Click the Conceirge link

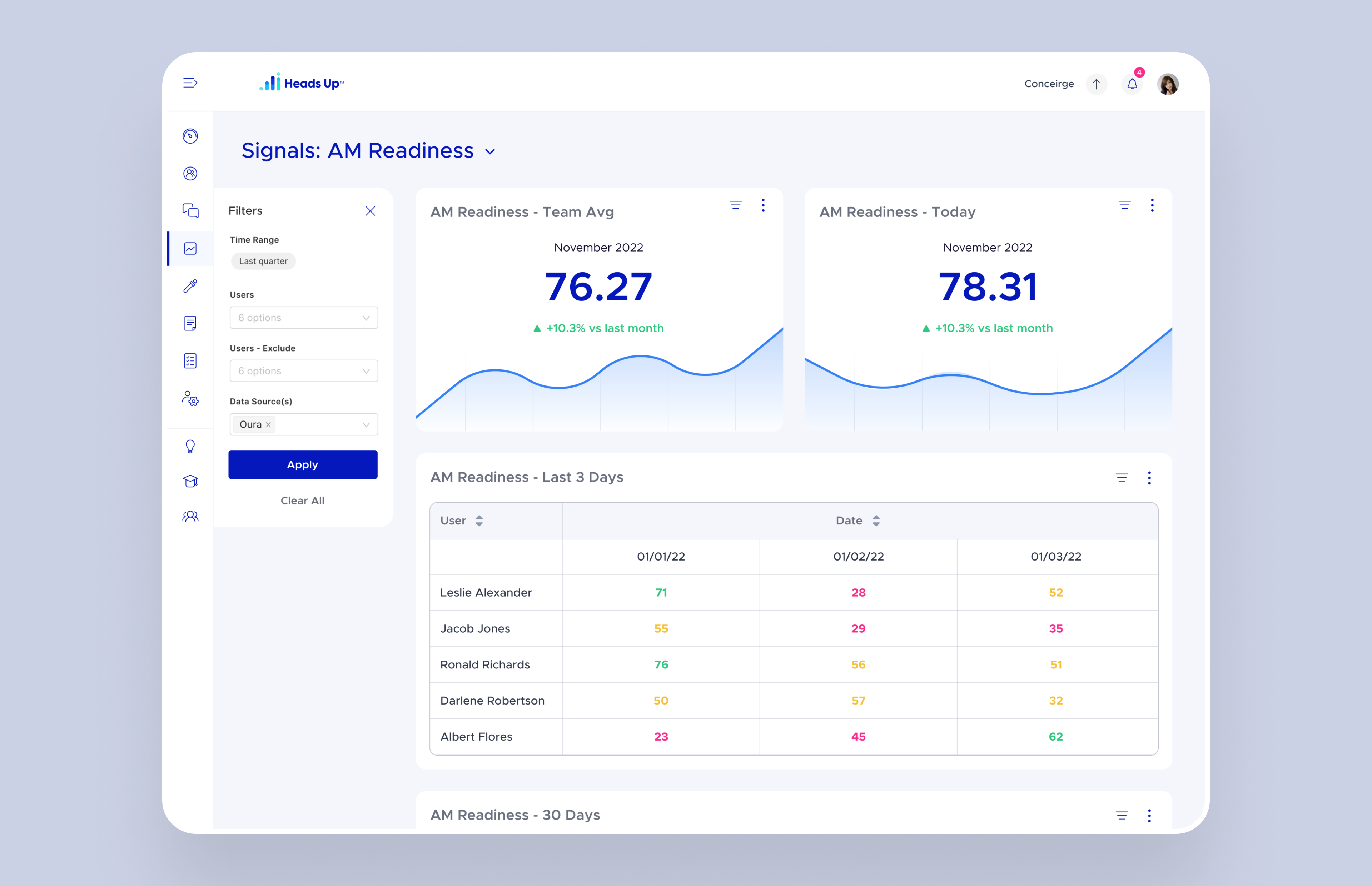click(1049, 84)
